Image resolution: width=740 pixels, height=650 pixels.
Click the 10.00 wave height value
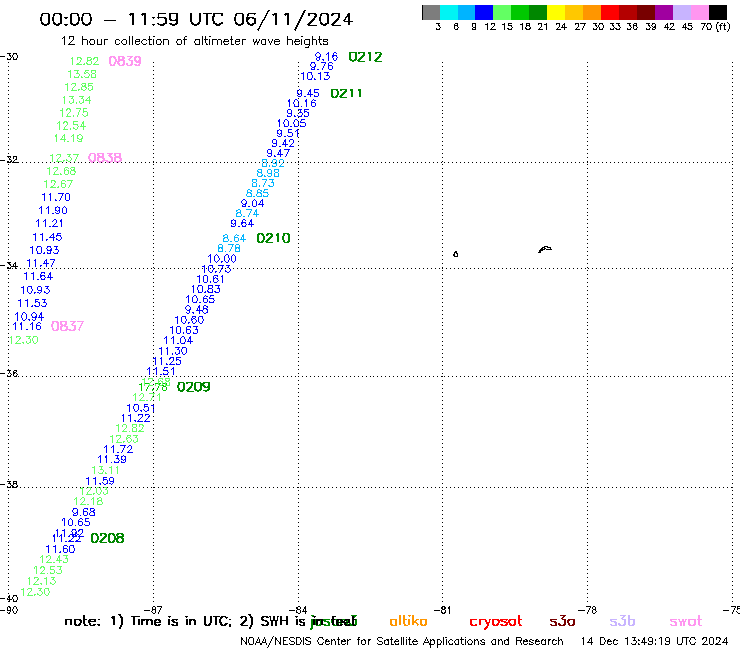(222, 259)
